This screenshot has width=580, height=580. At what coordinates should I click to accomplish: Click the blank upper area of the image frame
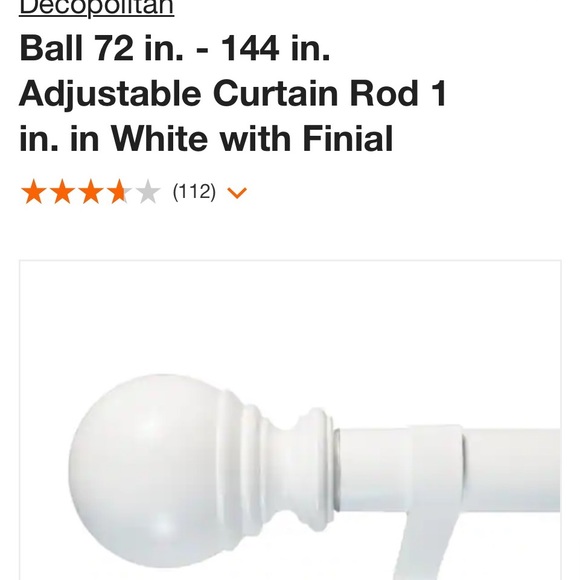pyautogui.click(x=290, y=314)
